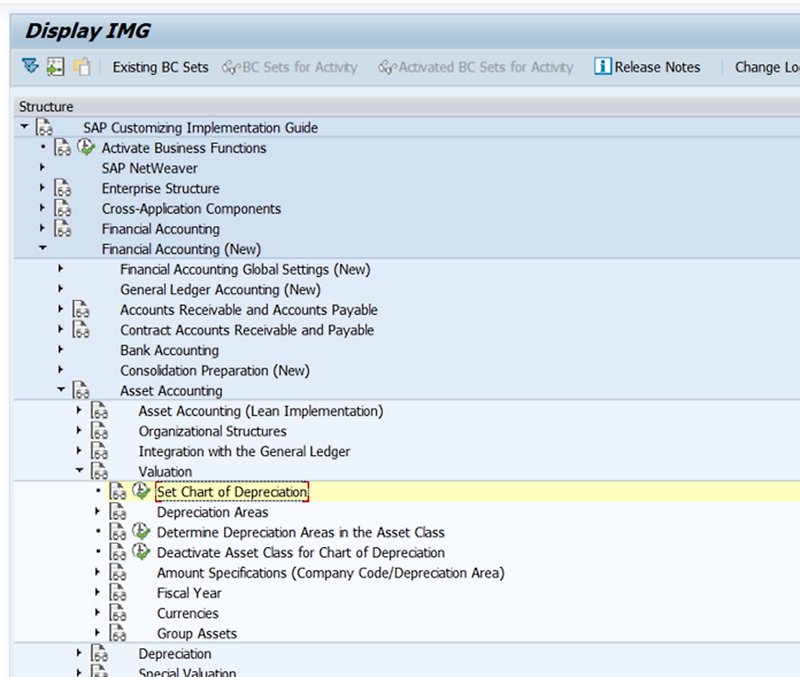
Task: Open documentation icon for Fiscal Year
Action: coord(118,593)
